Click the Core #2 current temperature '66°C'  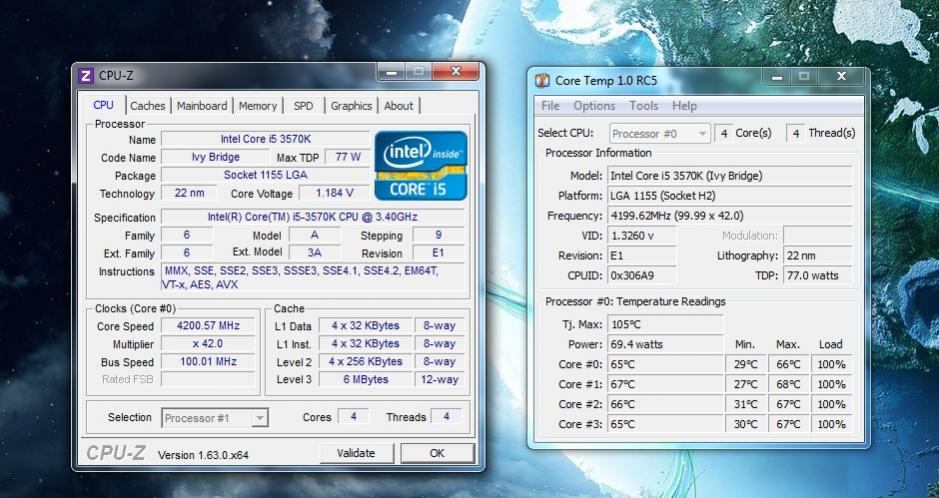coord(665,404)
